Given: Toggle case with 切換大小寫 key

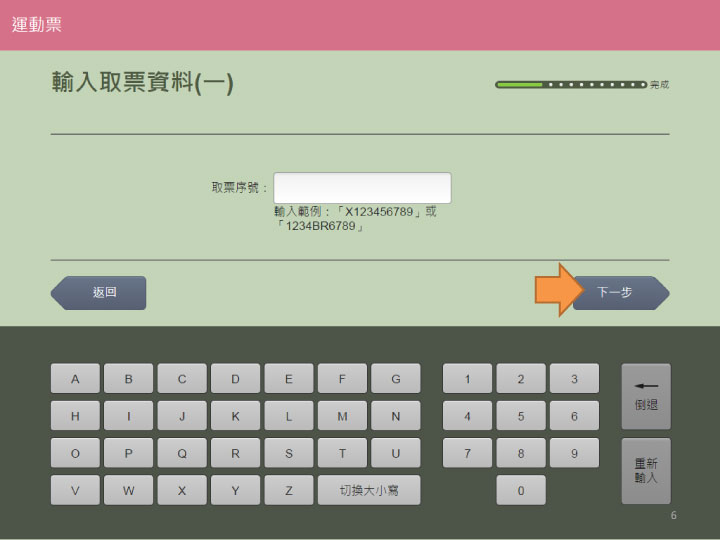Looking at the screenshot, I should pyautogui.click(x=369, y=490).
